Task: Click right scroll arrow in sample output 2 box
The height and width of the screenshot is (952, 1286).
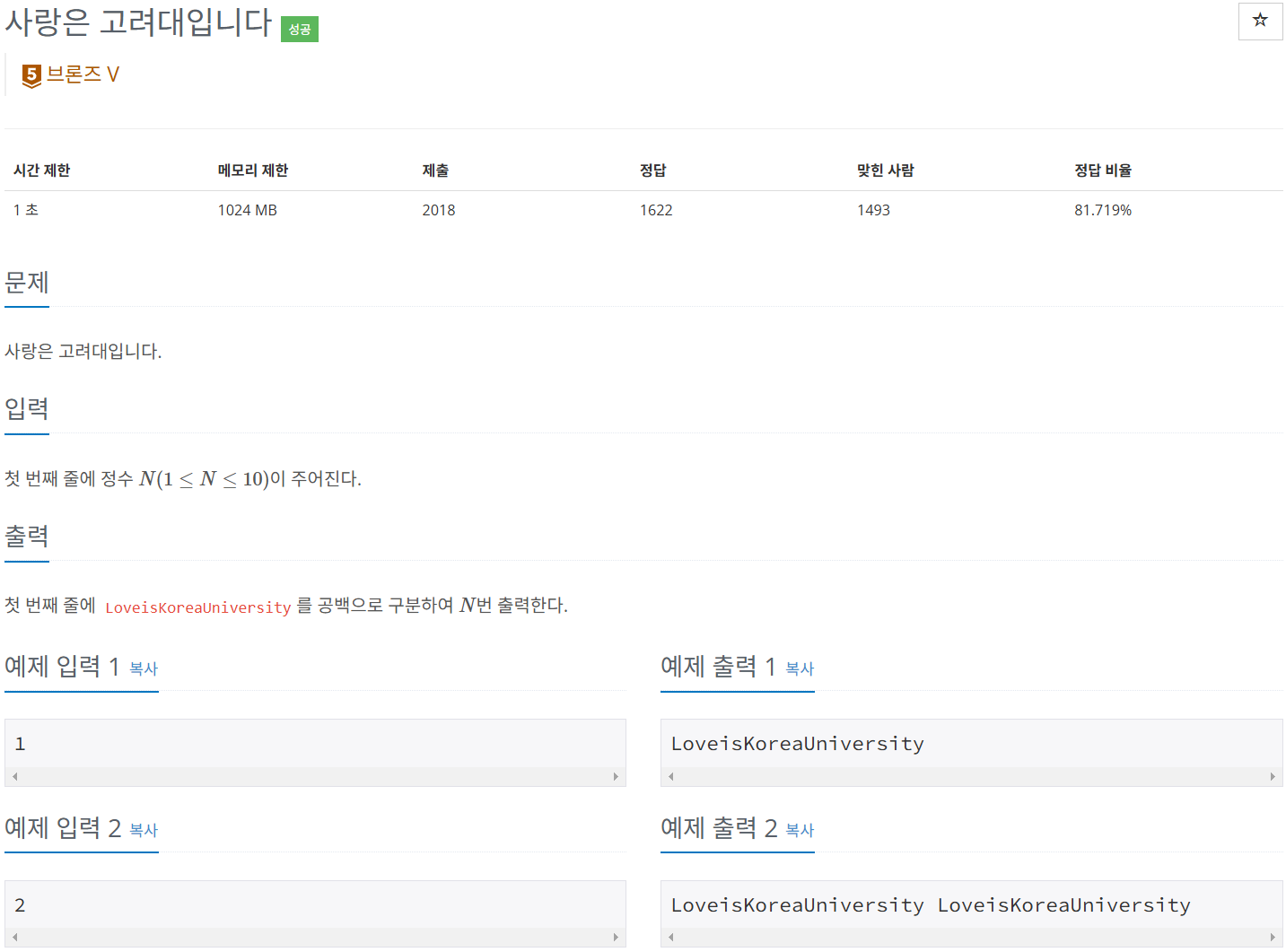Action: click(x=1273, y=937)
